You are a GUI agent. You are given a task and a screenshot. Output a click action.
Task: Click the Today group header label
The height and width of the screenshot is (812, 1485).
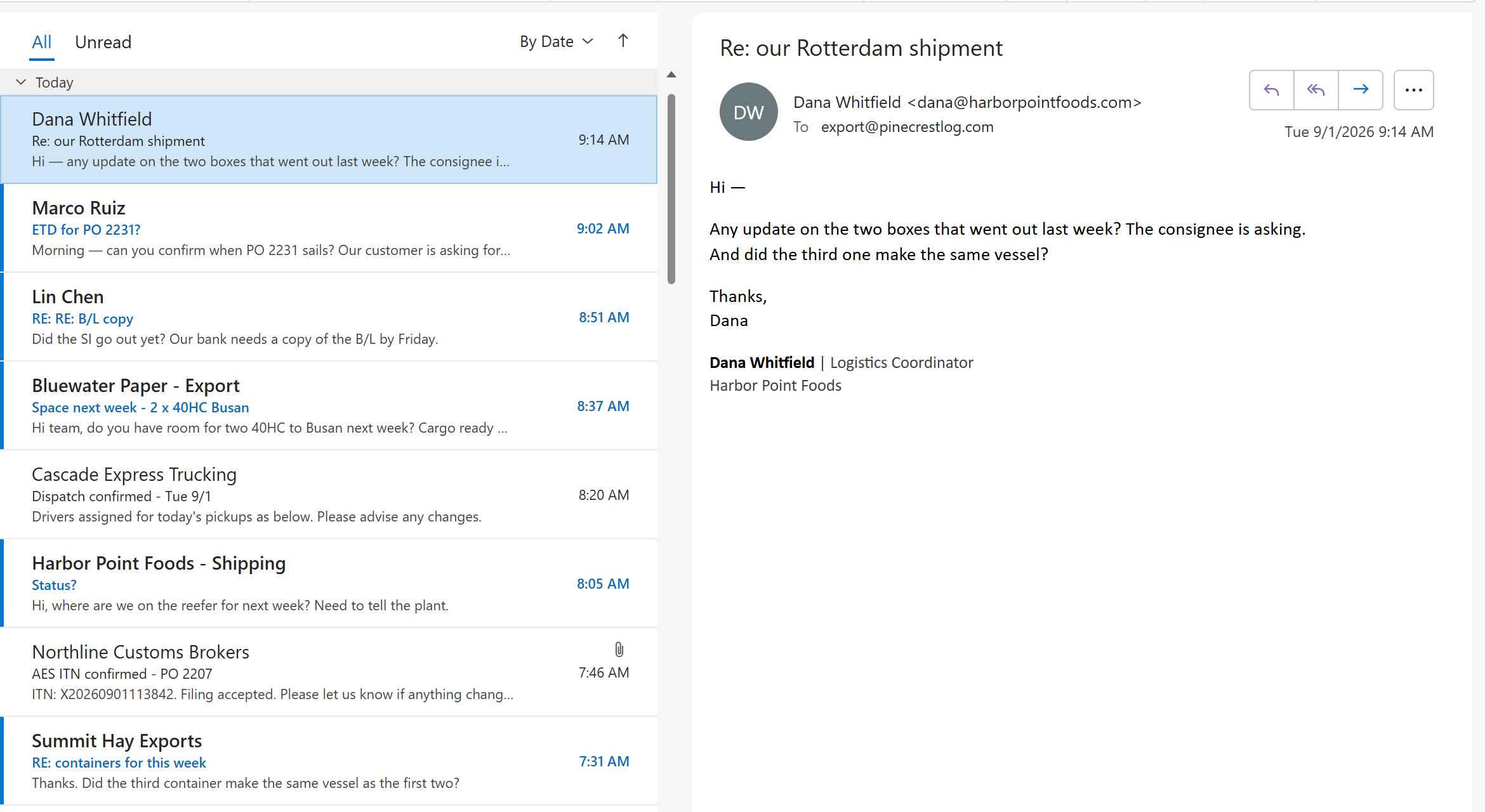coord(55,82)
